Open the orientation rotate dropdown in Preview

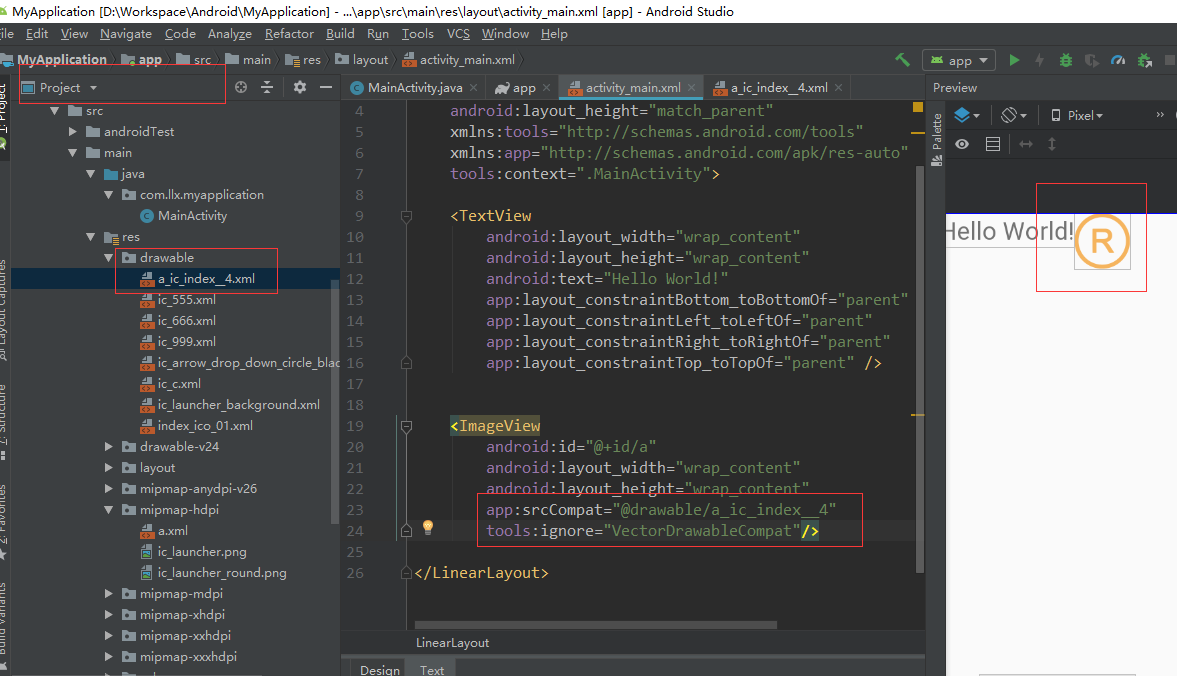coord(1013,116)
